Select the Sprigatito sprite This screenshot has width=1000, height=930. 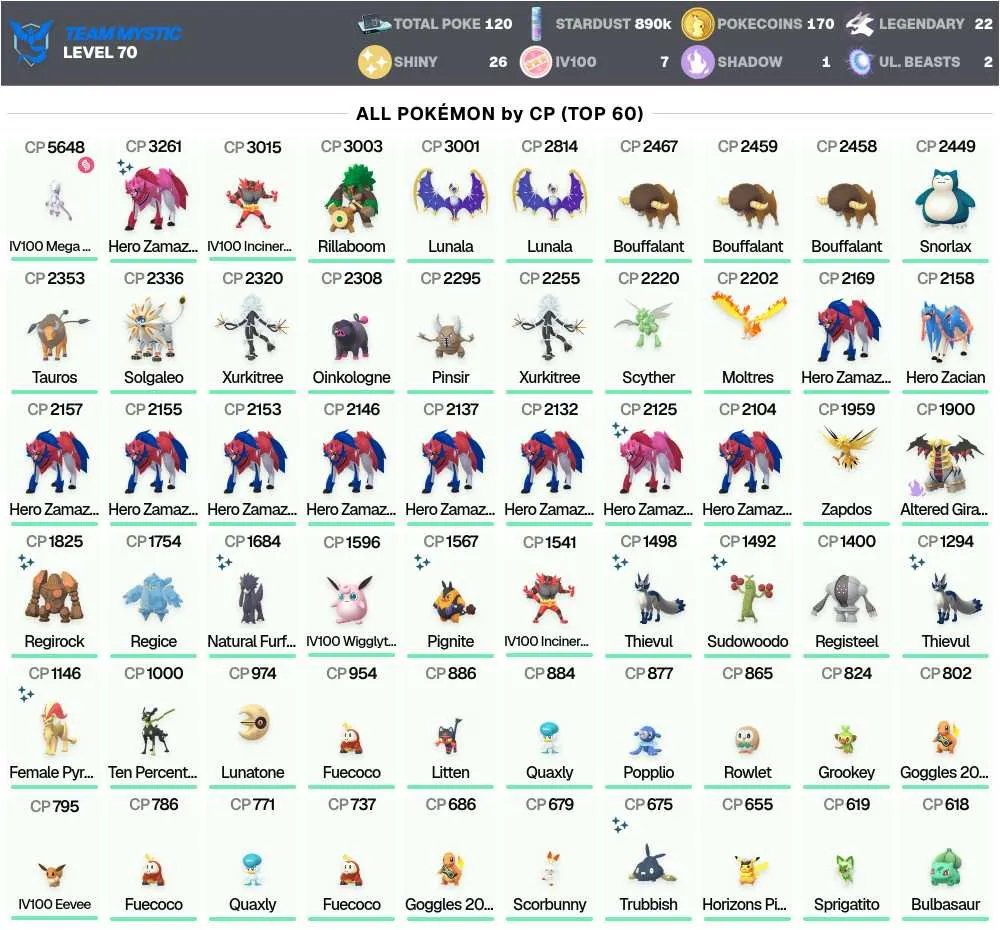click(846, 868)
